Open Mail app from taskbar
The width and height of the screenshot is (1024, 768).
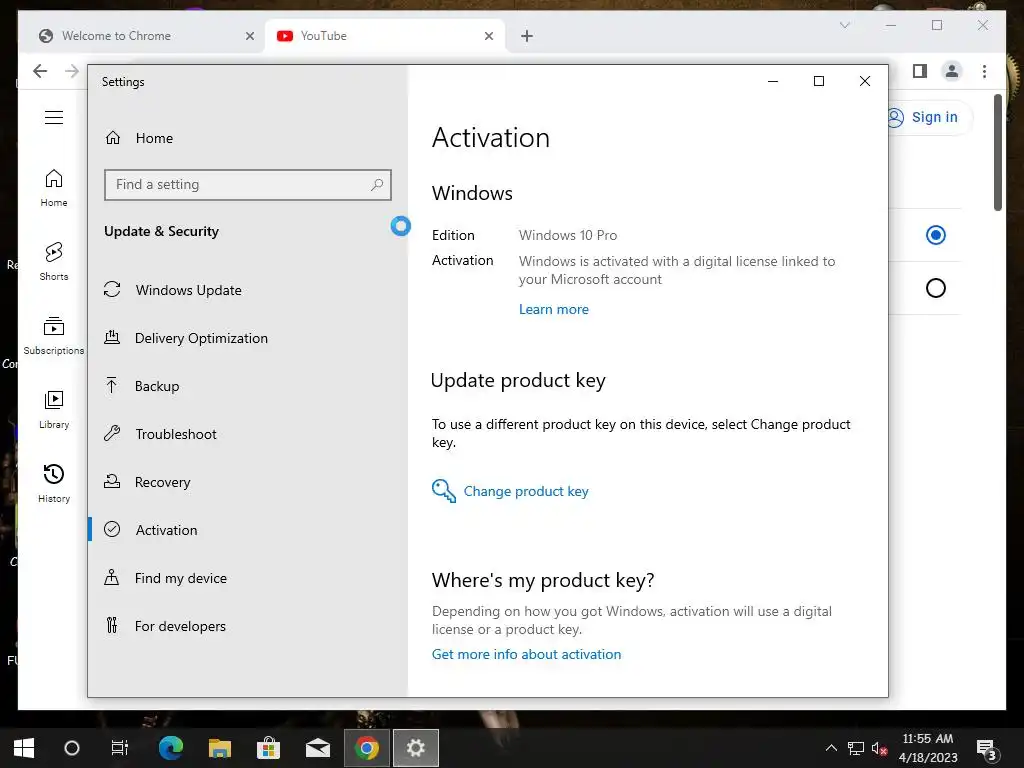click(318, 748)
